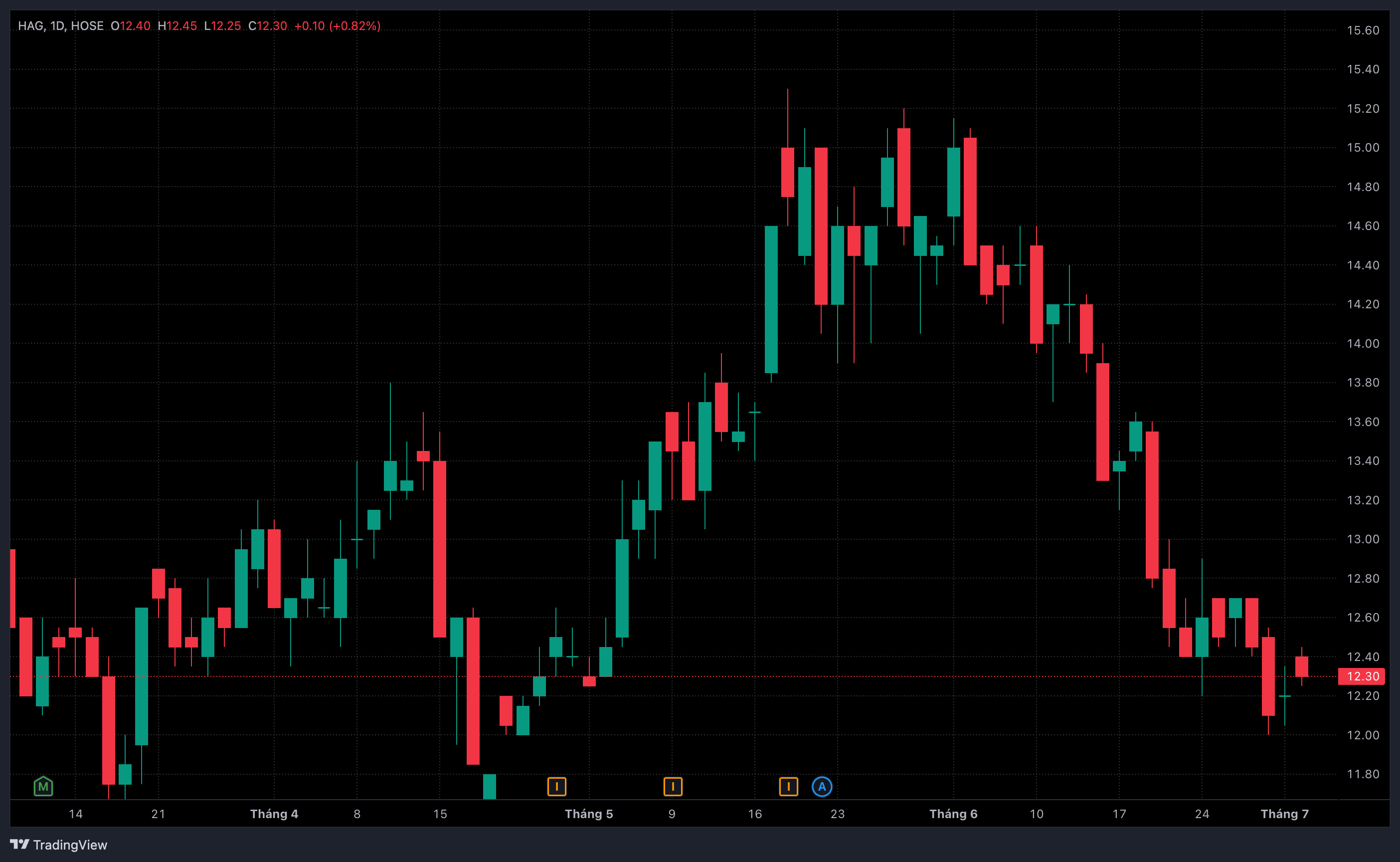Click the 14.40 price axis label
This screenshot has height=862, width=1400.
(x=1363, y=265)
